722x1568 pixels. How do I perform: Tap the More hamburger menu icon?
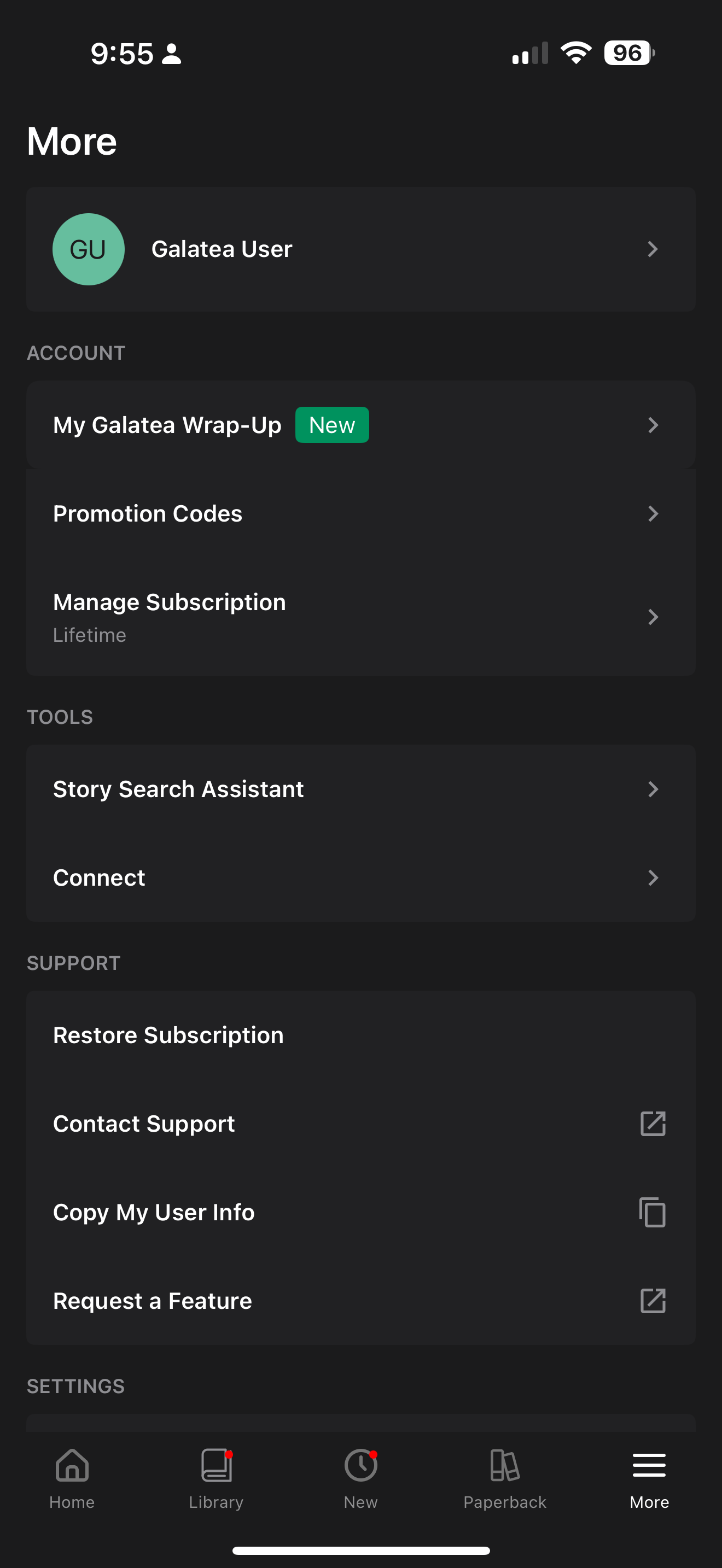point(649,1465)
